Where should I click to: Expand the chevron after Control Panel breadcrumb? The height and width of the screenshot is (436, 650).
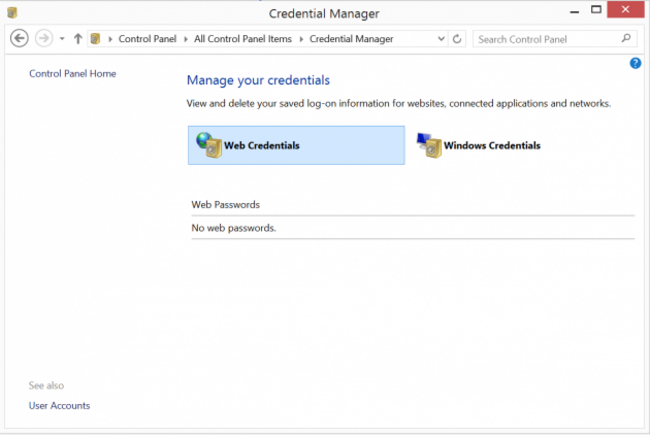[185, 39]
